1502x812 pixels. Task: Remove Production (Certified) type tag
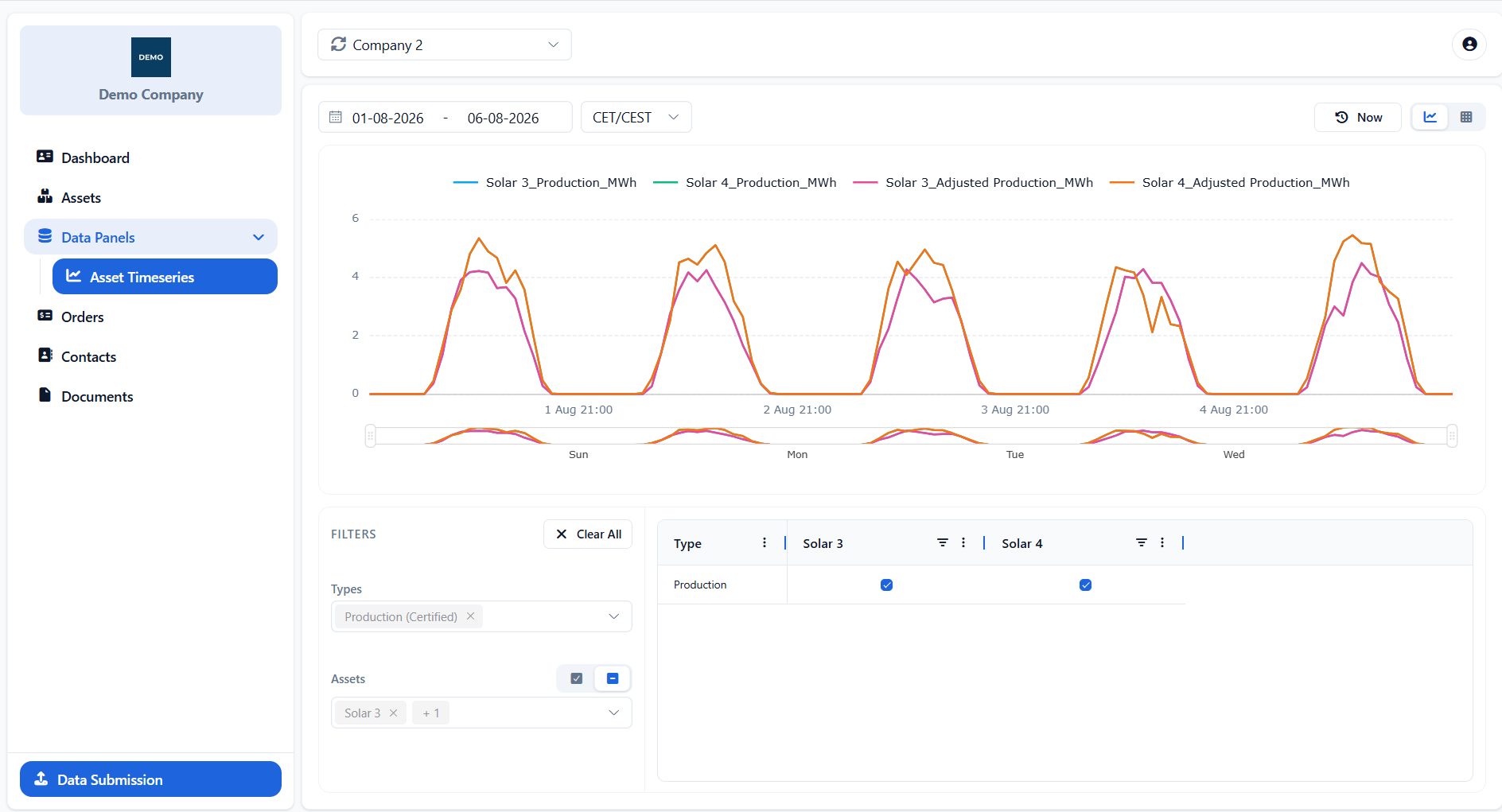[x=470, y=616]
